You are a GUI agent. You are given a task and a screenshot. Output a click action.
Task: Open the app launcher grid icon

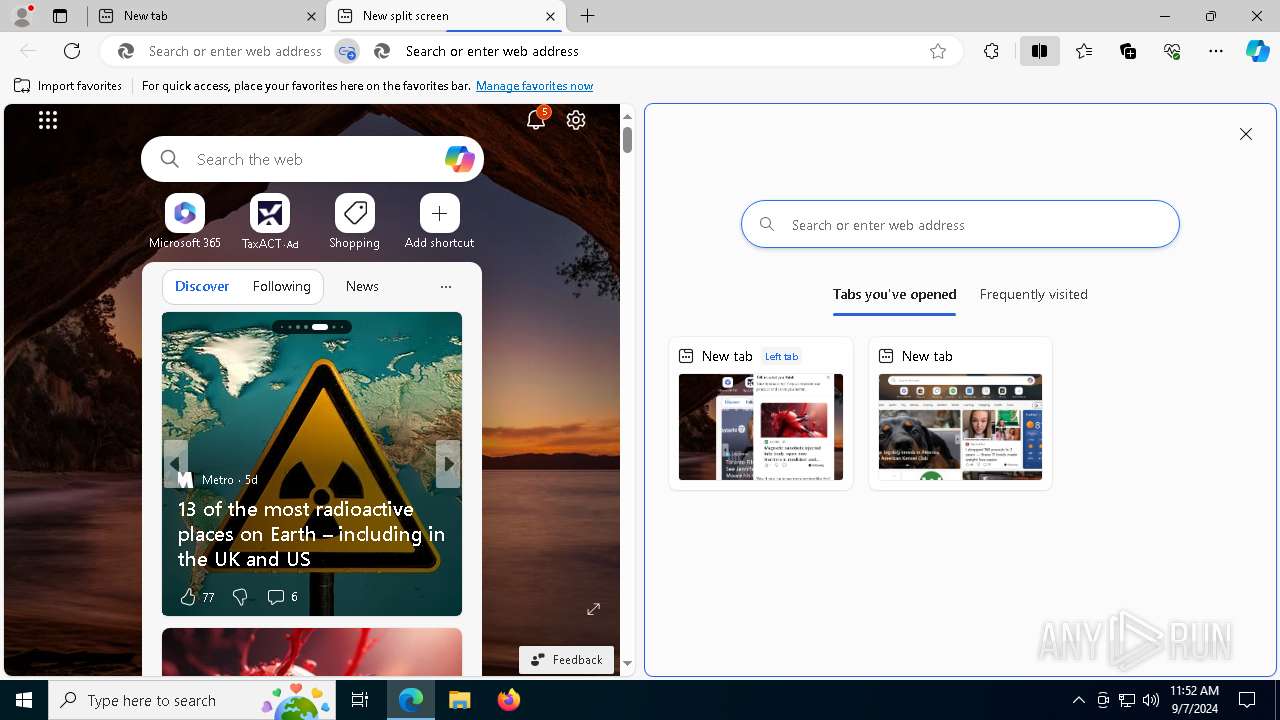pyautogui.click(x=48, y=120)
